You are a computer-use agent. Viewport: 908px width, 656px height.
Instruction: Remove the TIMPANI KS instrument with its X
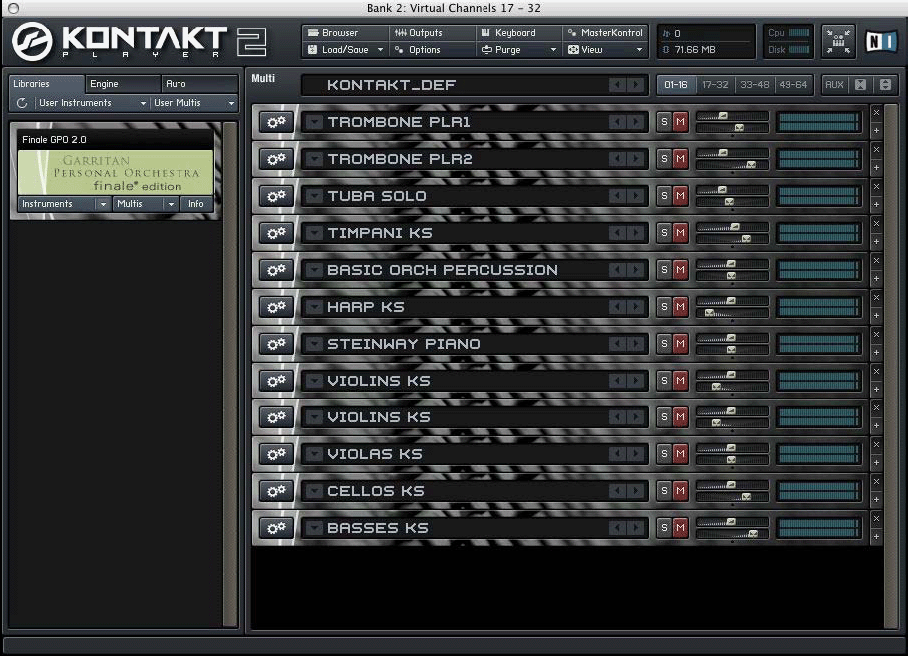click(876, 223)
